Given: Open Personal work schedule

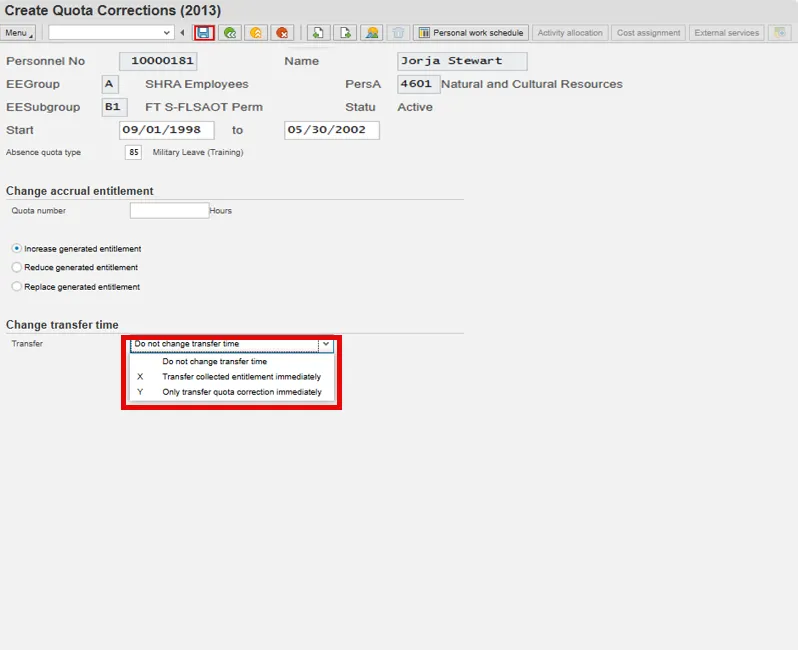Looking at the screenshot, I should pyautogui.click(x=471, y=33).
